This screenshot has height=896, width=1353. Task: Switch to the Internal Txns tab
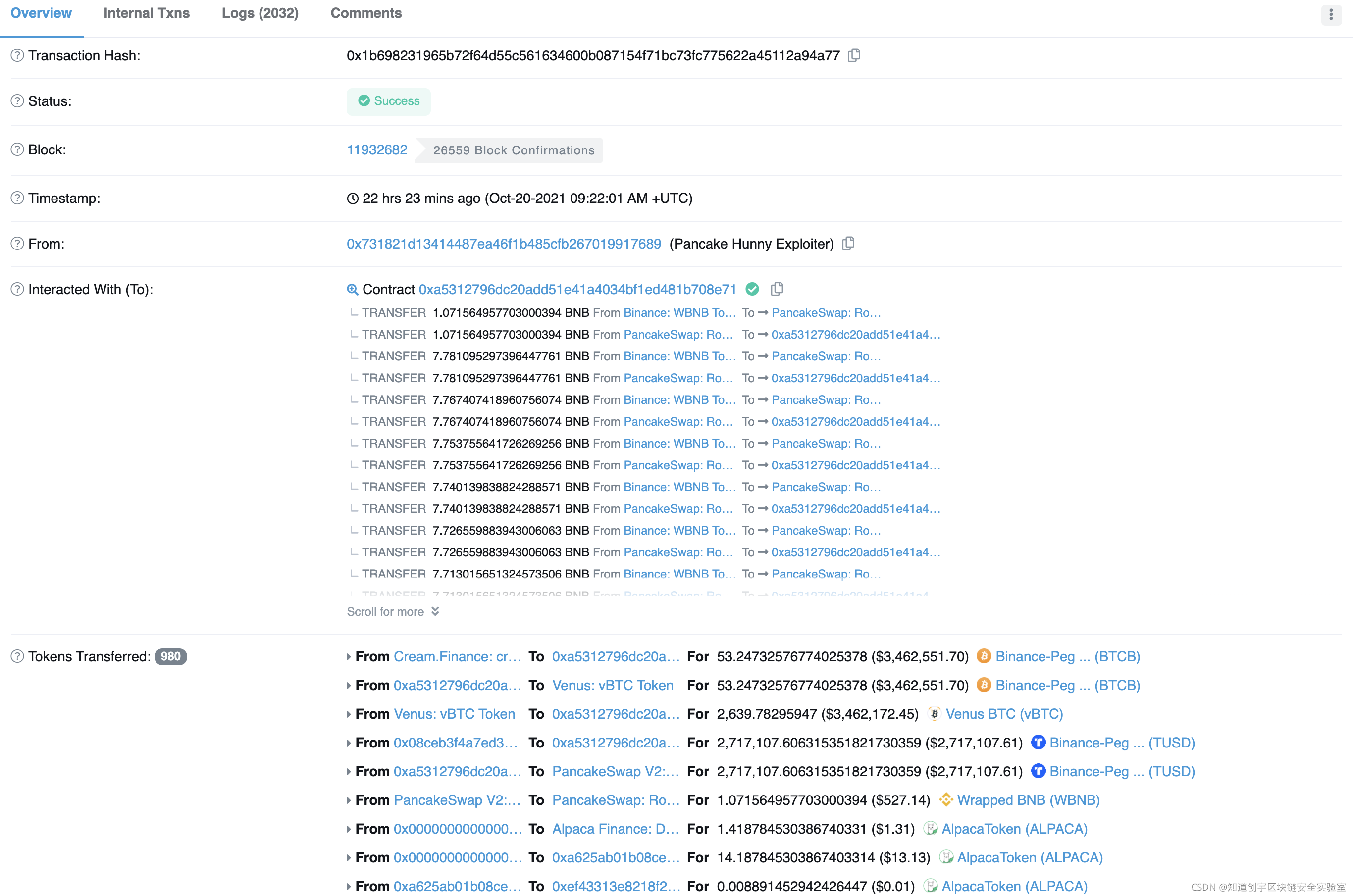click(146, 13)
